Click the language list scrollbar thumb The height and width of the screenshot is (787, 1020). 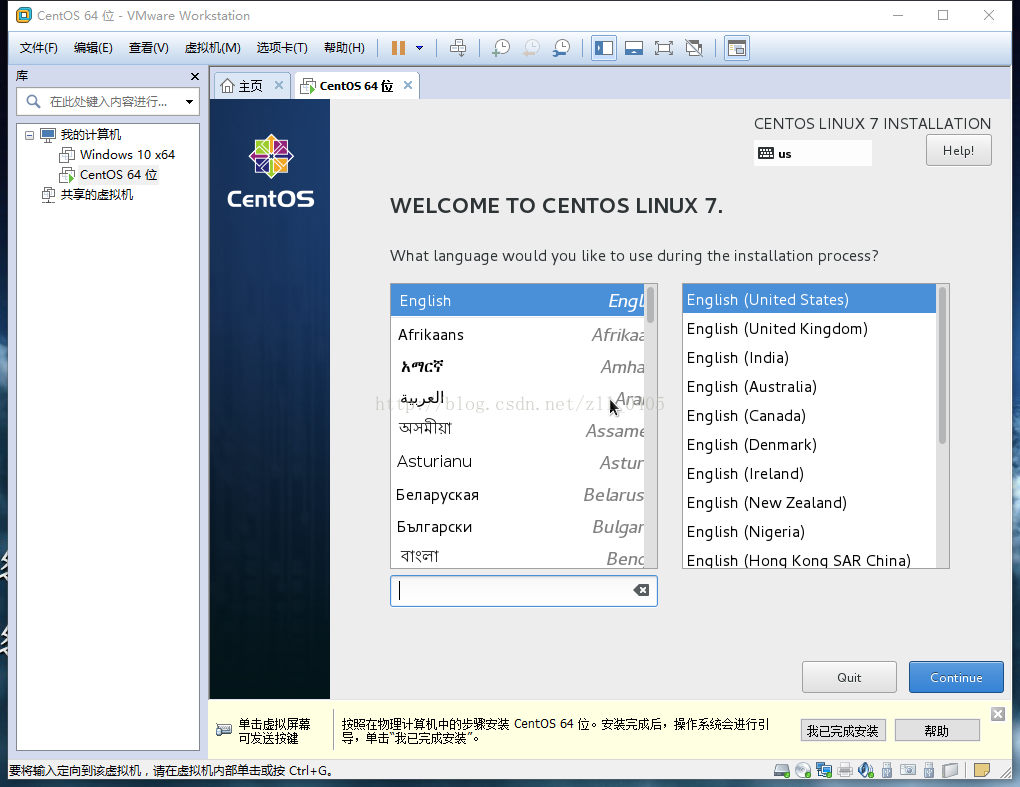click(651, 304)
